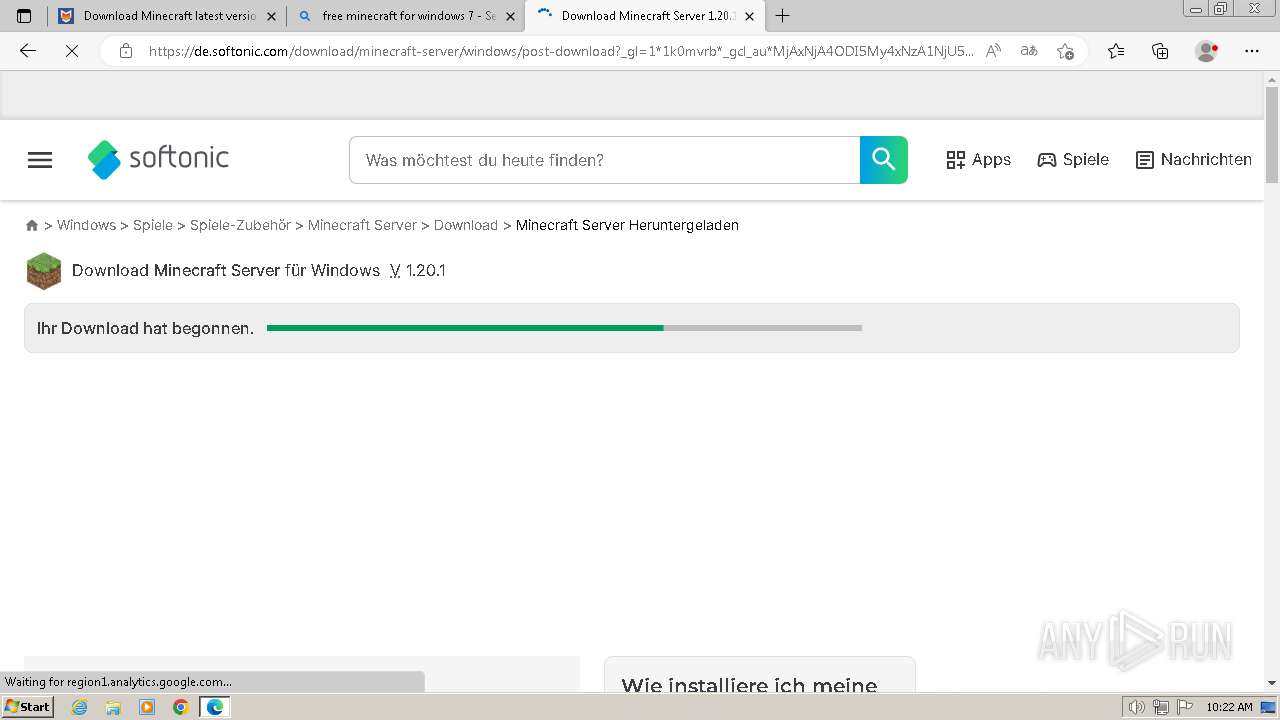
Task: Stop loading the page
Action: [72, 51]
